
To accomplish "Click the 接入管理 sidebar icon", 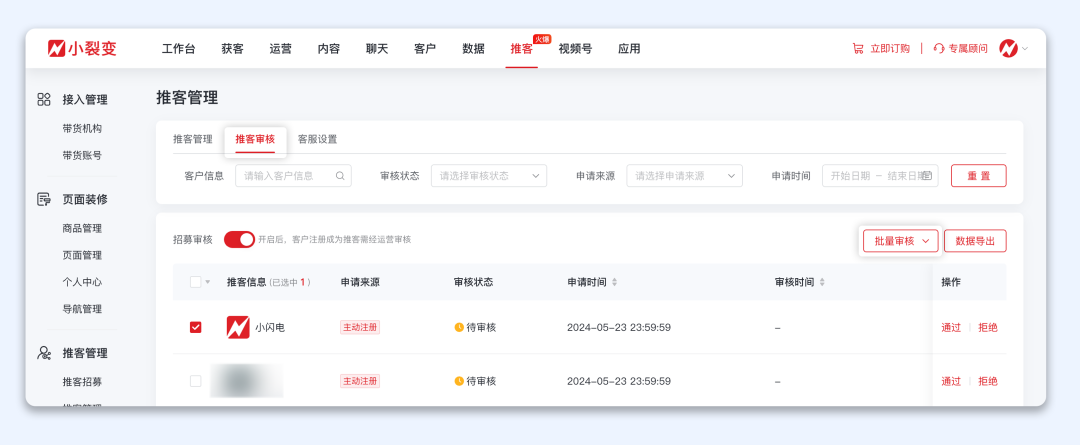I will pyautogui.click(x=44, y=99).
